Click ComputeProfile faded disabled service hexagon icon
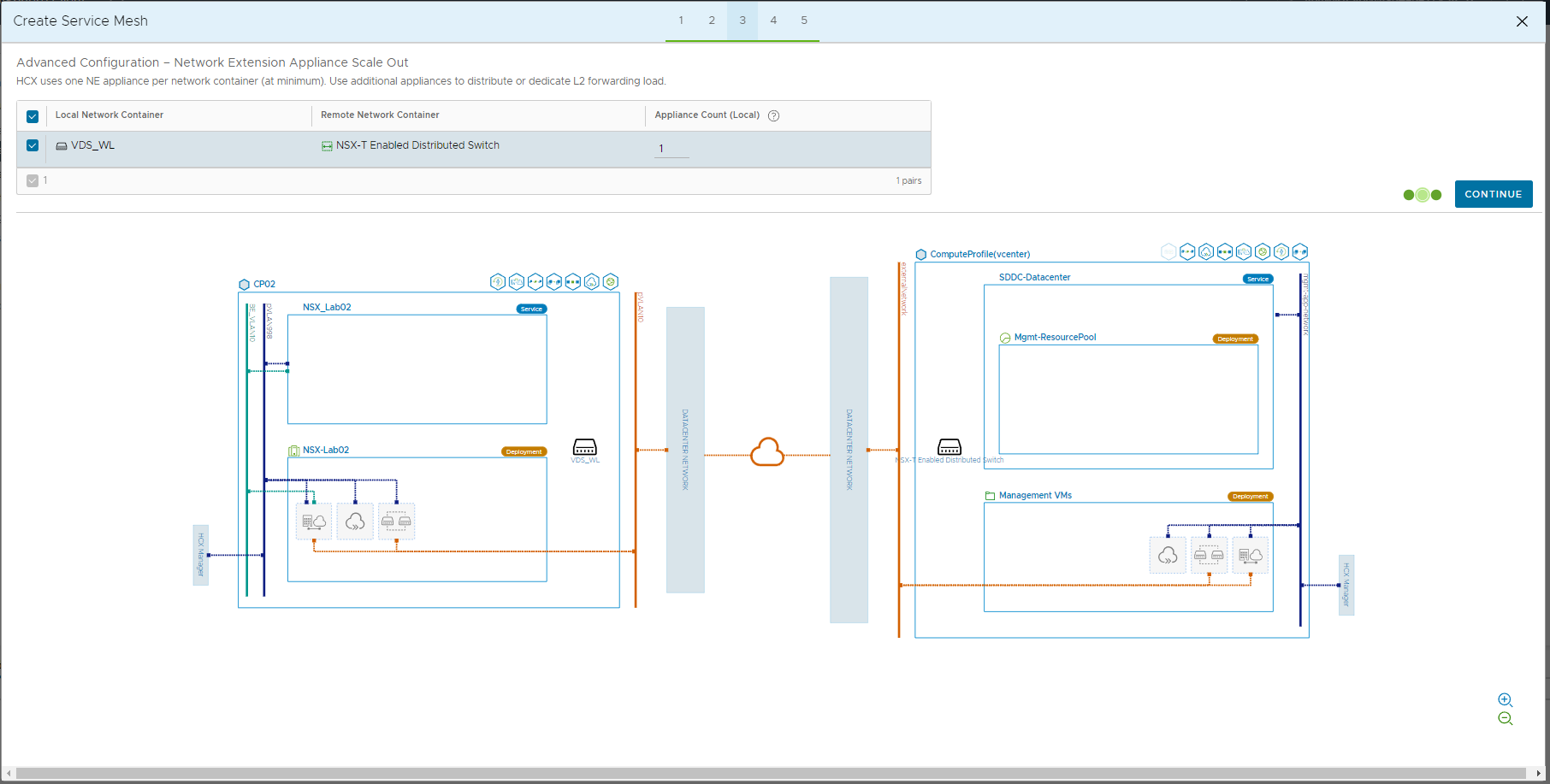 pyautogui.click(x=1168, y=251)
